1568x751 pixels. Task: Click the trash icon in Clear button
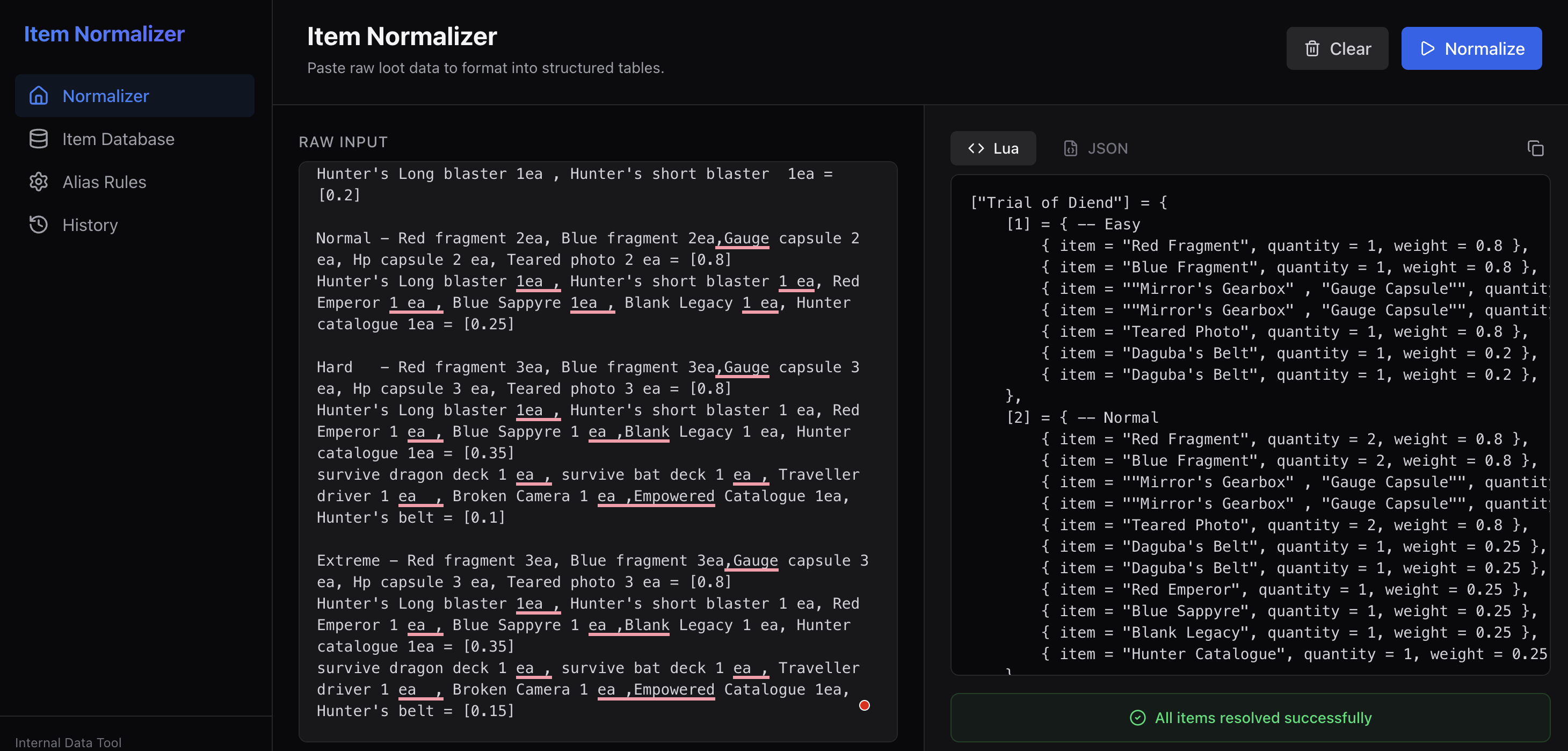[1312, 49]
